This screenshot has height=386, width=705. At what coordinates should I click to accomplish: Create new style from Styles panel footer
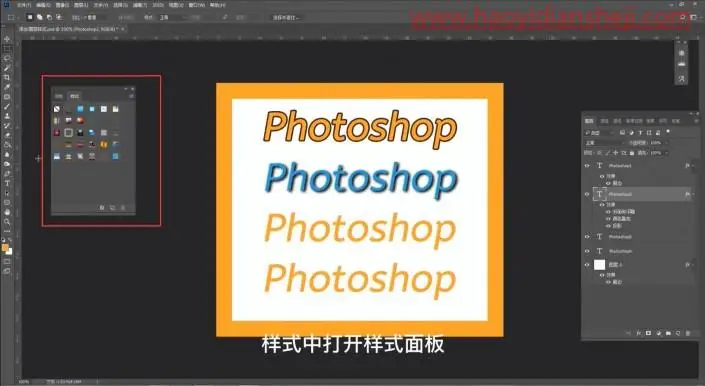tap(112, 208)
